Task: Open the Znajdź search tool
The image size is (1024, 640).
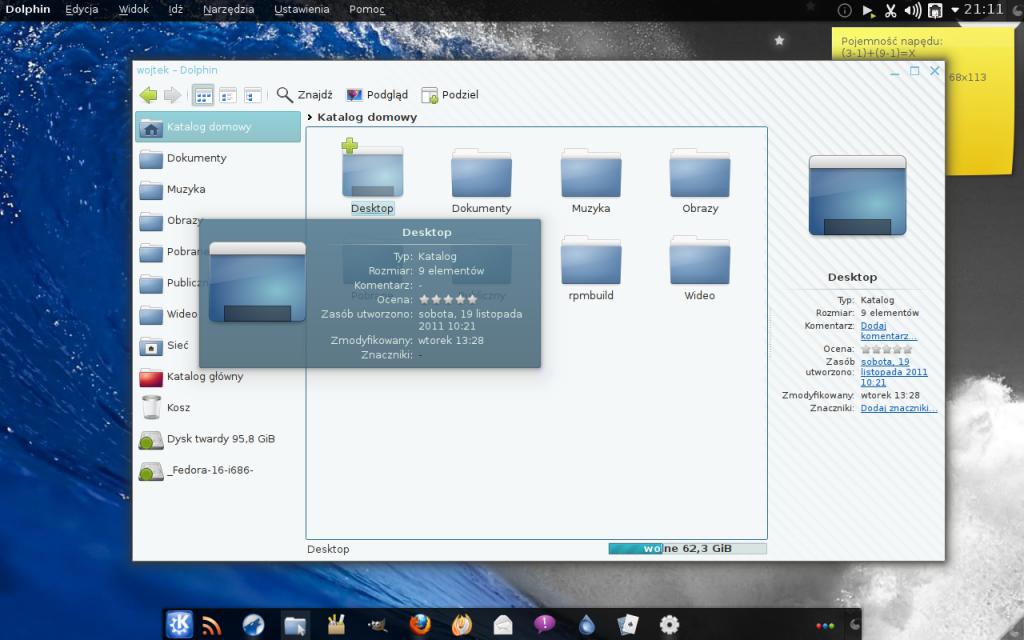Action: [304, 95]
